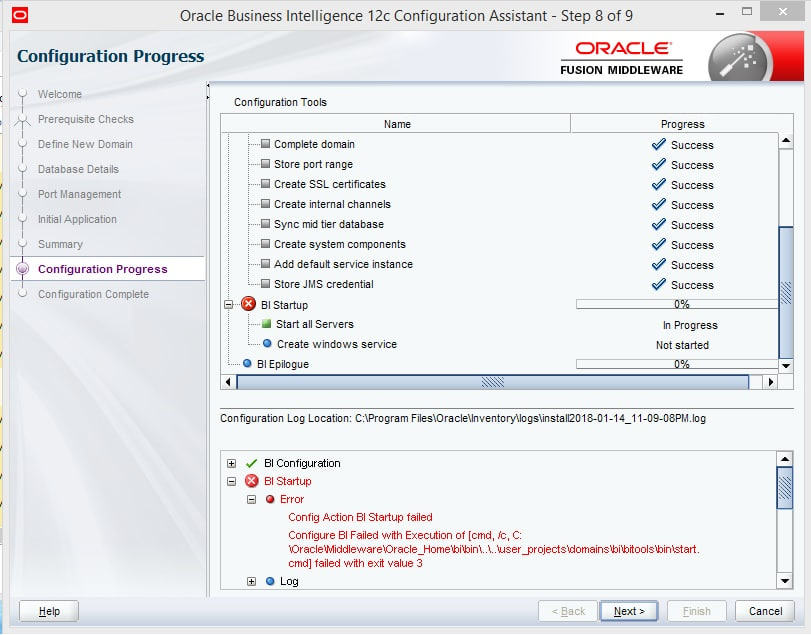
Task: Click the success checkmark for Complete domain
Action: pyautogui.click(x=658, y=144)
